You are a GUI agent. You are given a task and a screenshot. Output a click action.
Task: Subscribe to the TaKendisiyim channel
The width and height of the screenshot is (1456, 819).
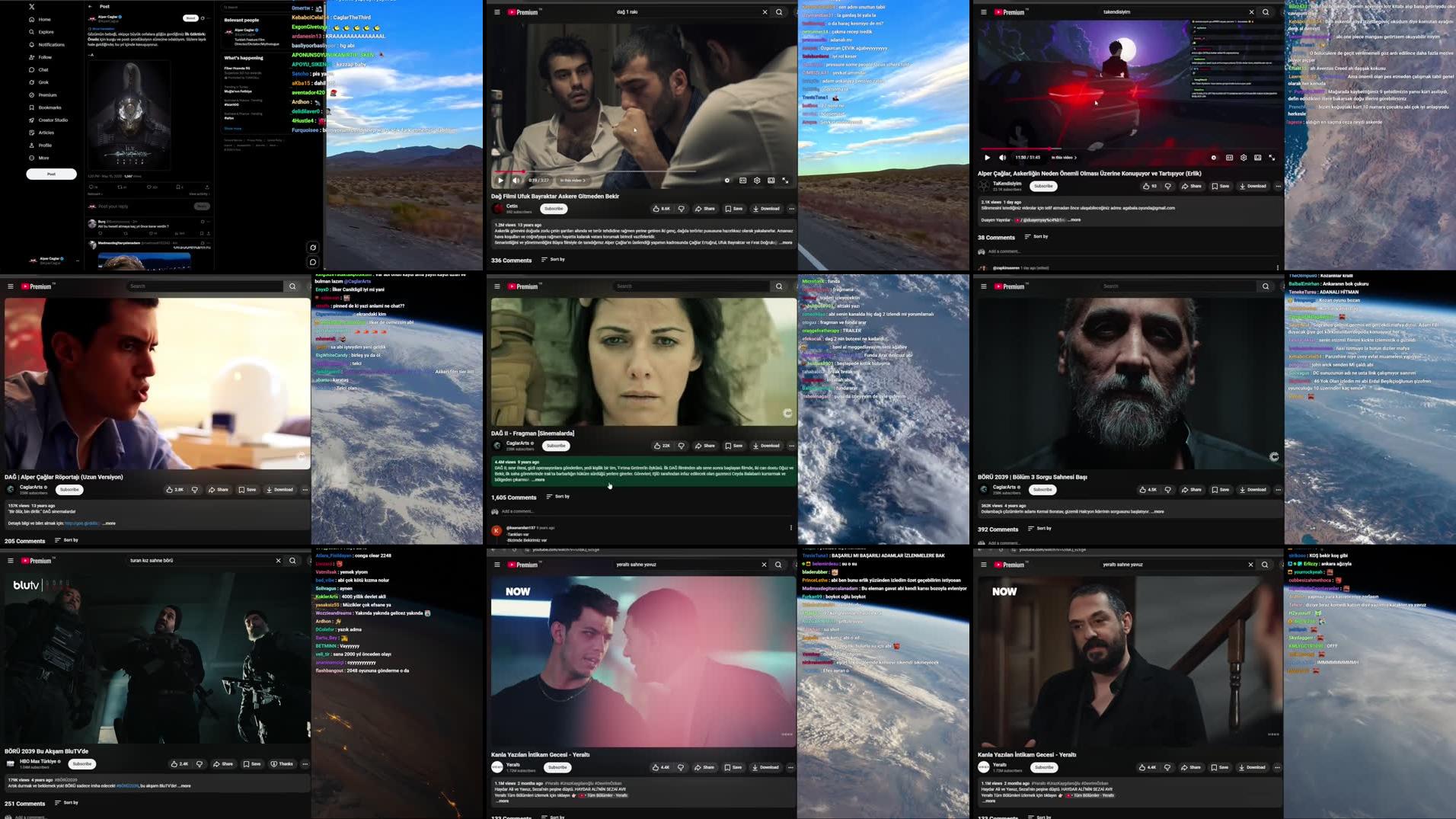pyautogui.click(x=1043, y=186)
